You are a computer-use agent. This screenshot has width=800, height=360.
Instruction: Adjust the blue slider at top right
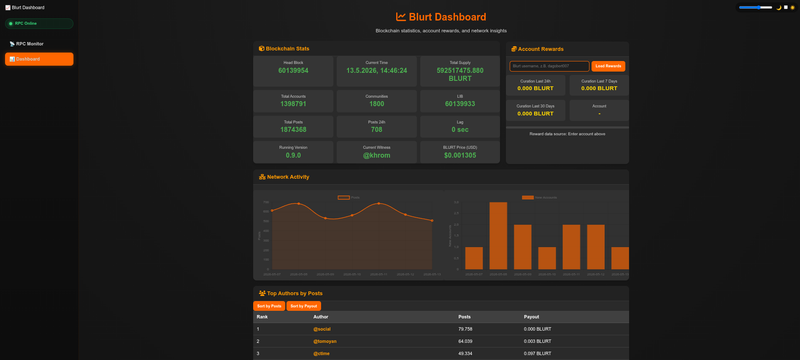(x=756, y=8)
